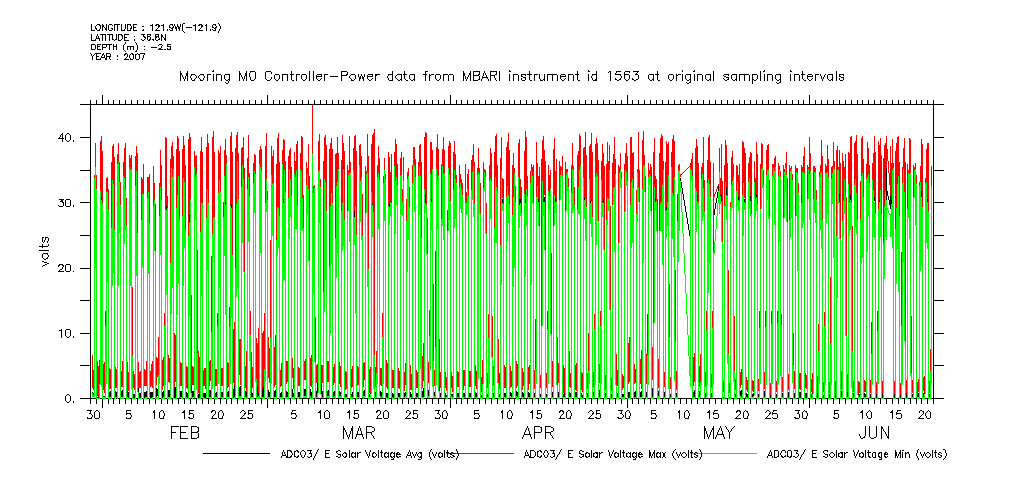The height and width of the screenshot is (504, 1009).
Task: Click the Solar Voltage Max legend entry
Action: 610,454
